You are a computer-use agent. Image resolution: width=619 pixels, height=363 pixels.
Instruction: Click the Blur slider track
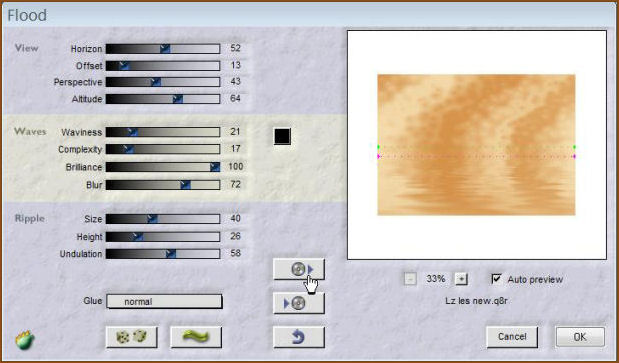(163, 185)
